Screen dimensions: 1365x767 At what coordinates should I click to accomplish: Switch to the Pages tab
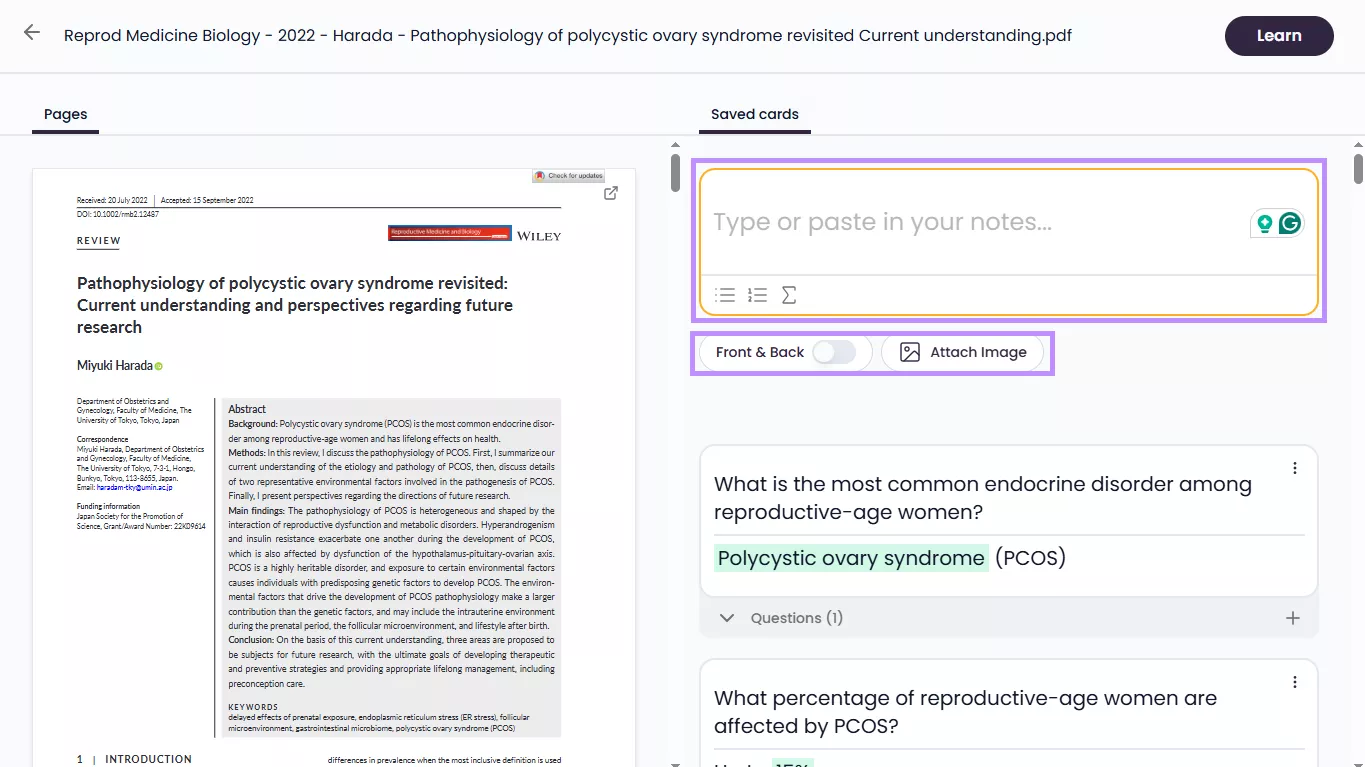click(x=66, y=114)
